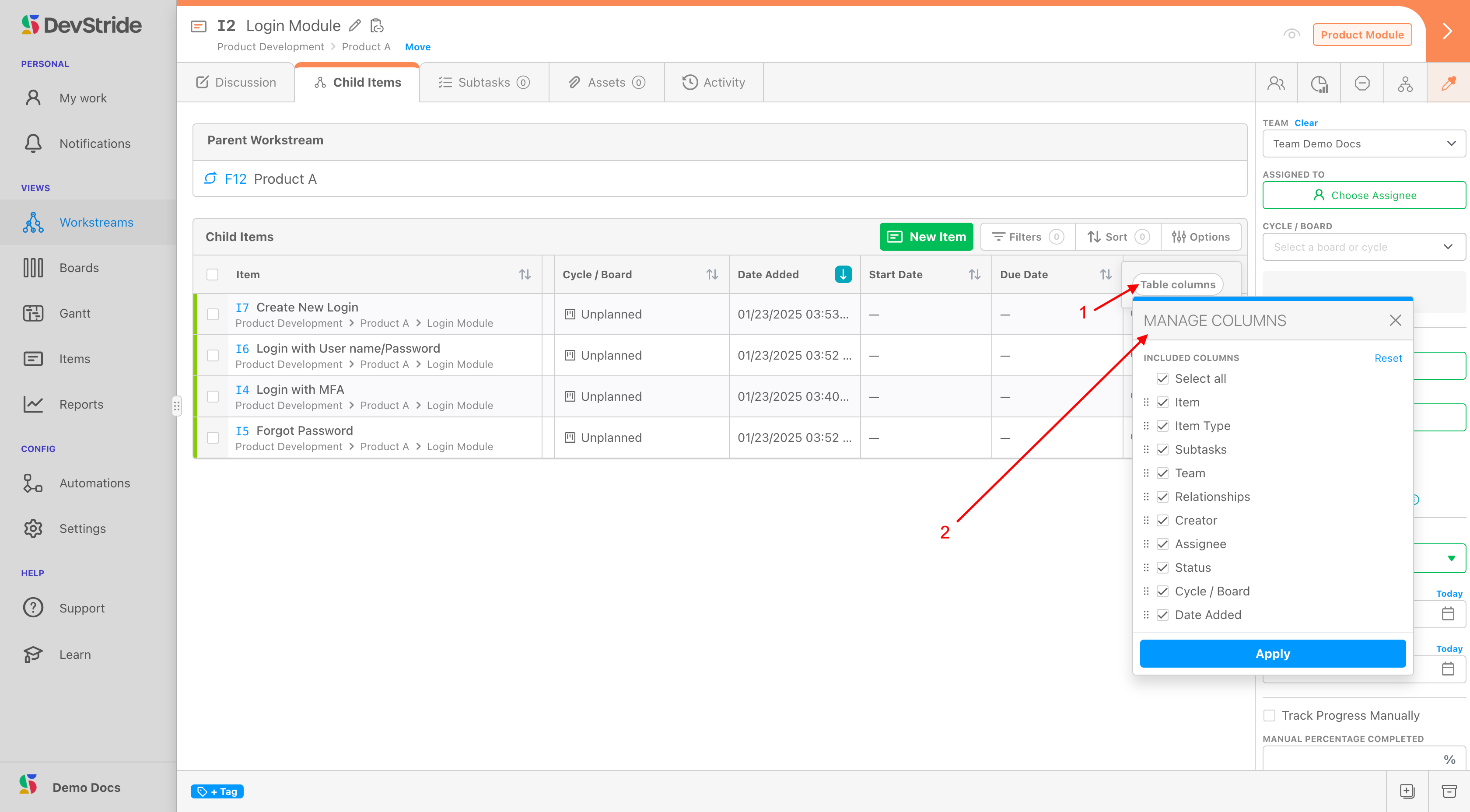Click the Date Added descending sort arrow
This screenshot has width=1470, height=812.
click(843, 274)
